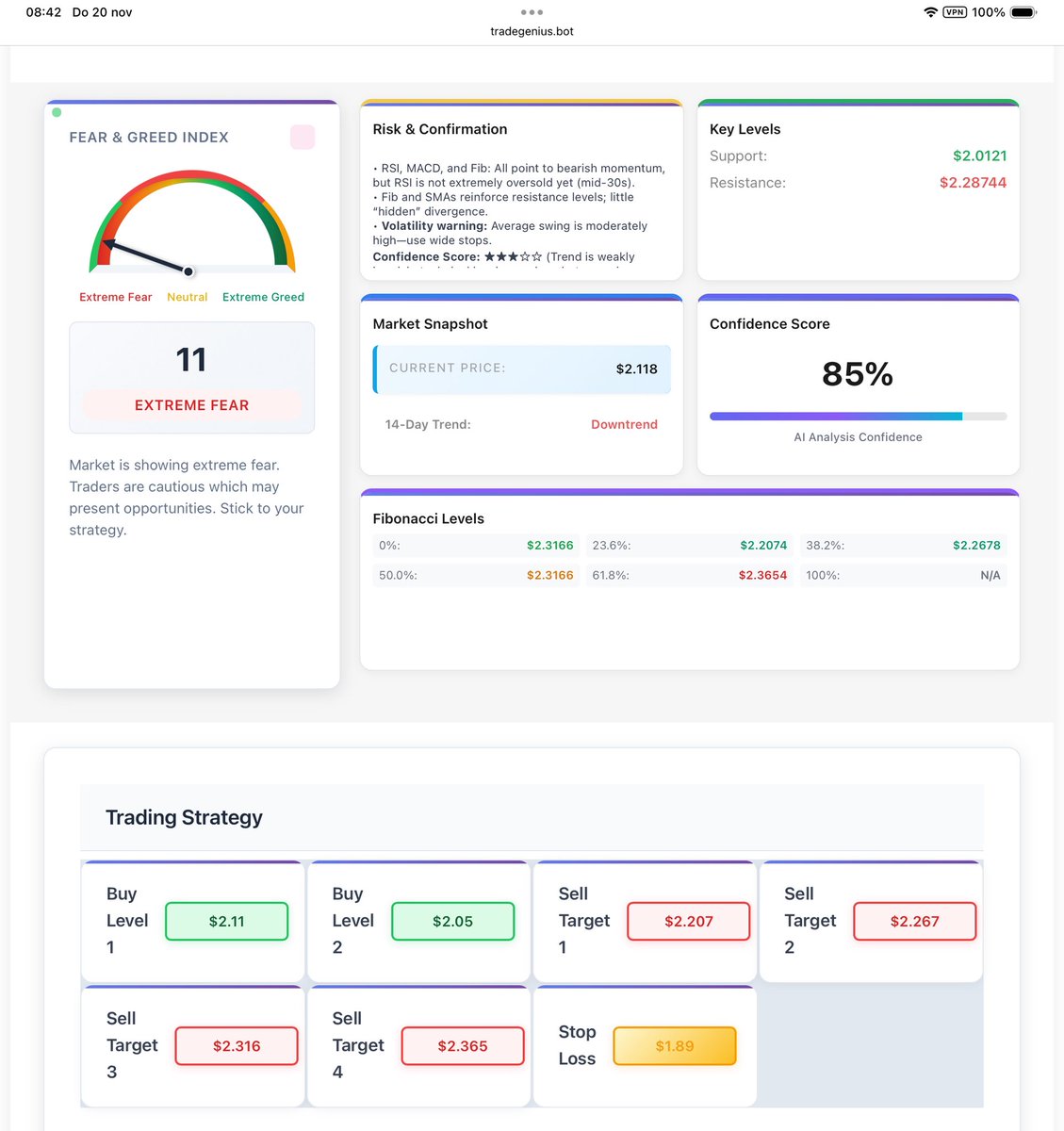Click the Fibonacci 23.6% value $2.2074

[763, 545]
